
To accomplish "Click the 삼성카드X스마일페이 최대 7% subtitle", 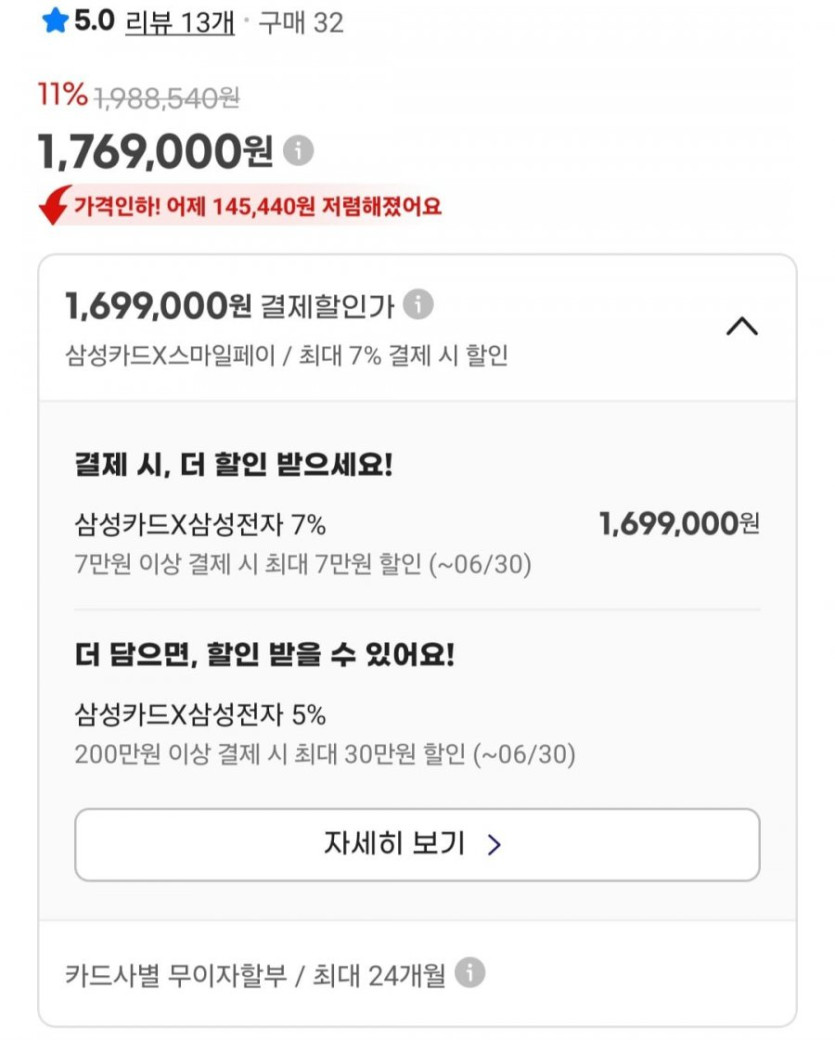I will pos(286,356).
